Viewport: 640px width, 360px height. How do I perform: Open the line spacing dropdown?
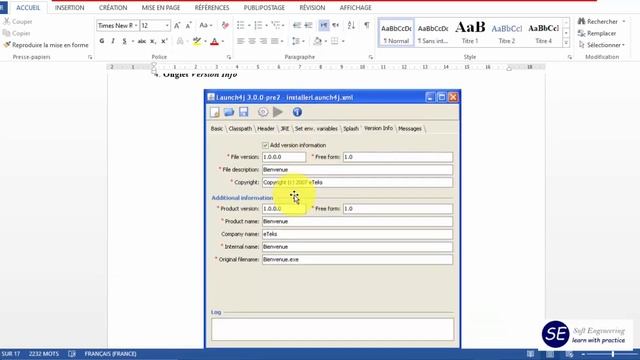coord(298,41)
